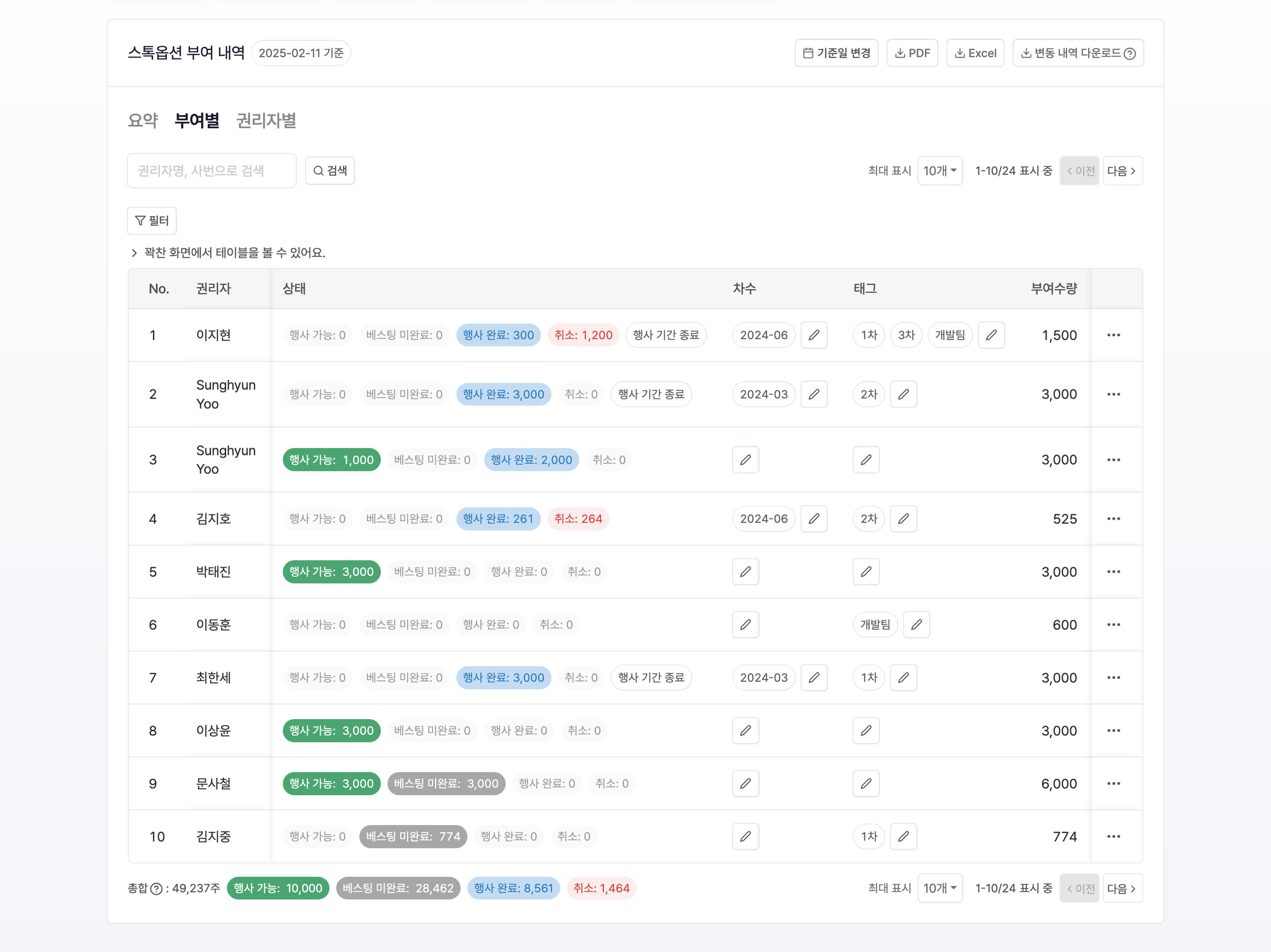Expand 꽉찬 화면에서 테이블 보기 chevron
This screenshot has width=1271, height=952.
pos(134,253)
